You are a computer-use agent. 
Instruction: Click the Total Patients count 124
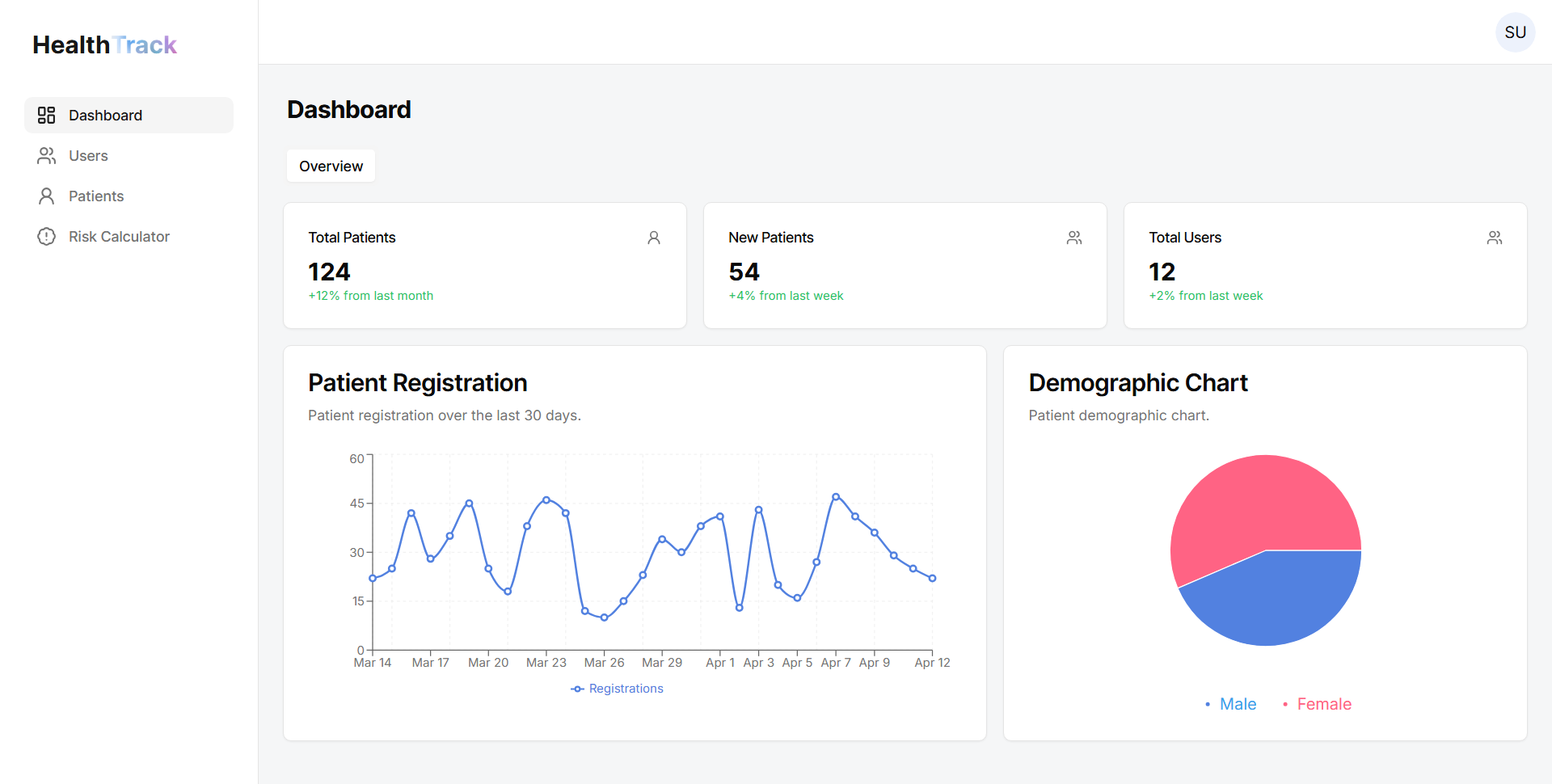329,272
